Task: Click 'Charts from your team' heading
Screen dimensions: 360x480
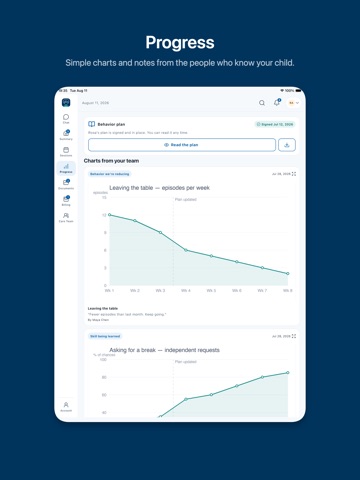Action: point(111,161)
